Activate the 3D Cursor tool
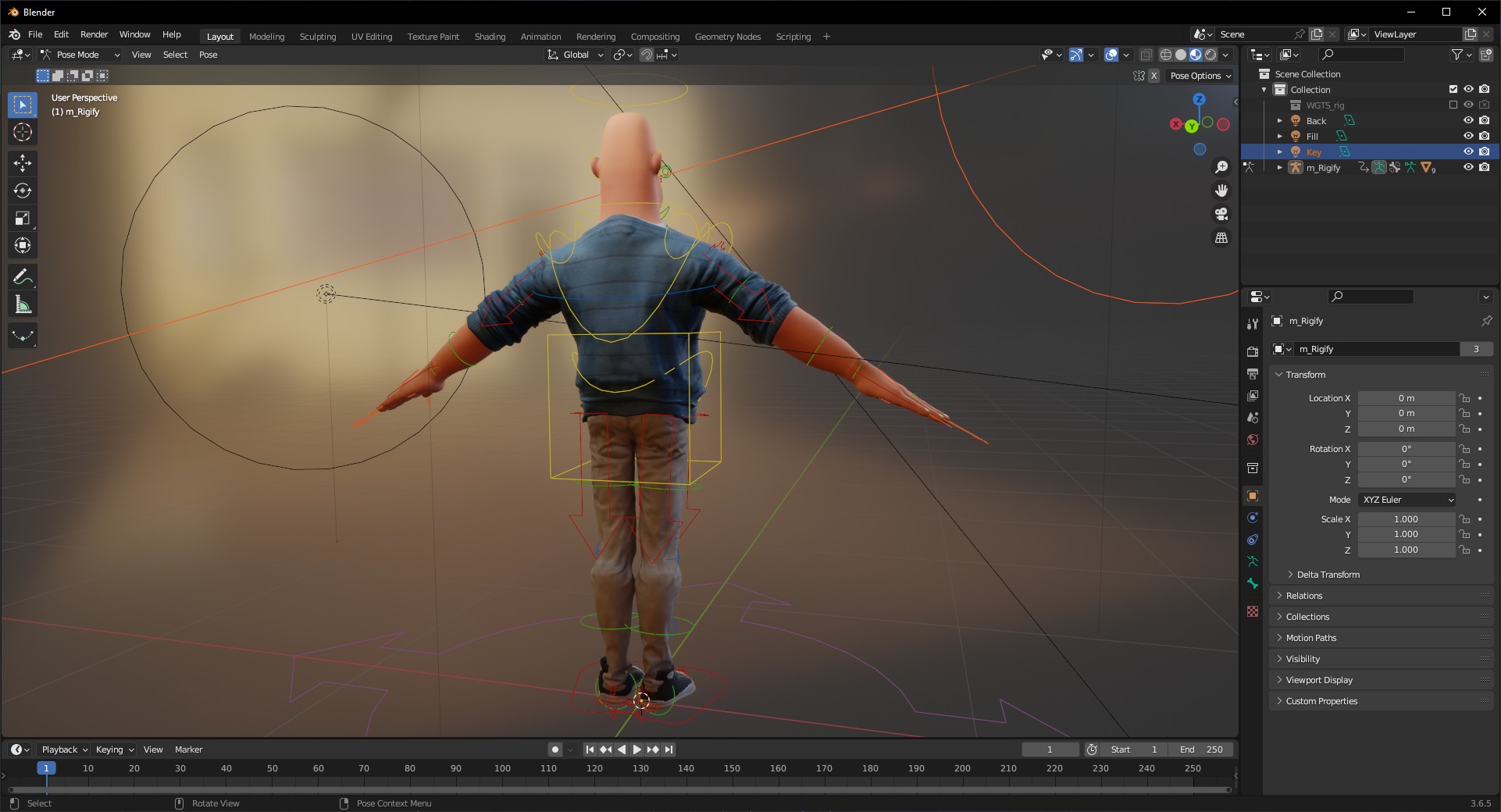This screenshot has width=1501, height=812. [23, 132]
